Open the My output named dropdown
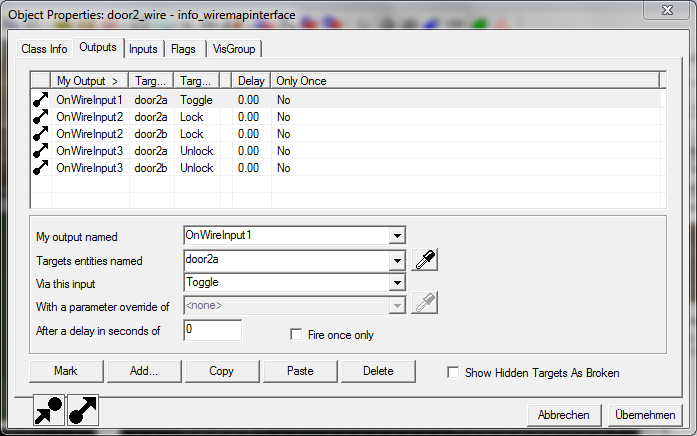Screen dimensions: 697x436 pyautogui.click(x=397, y=235)
